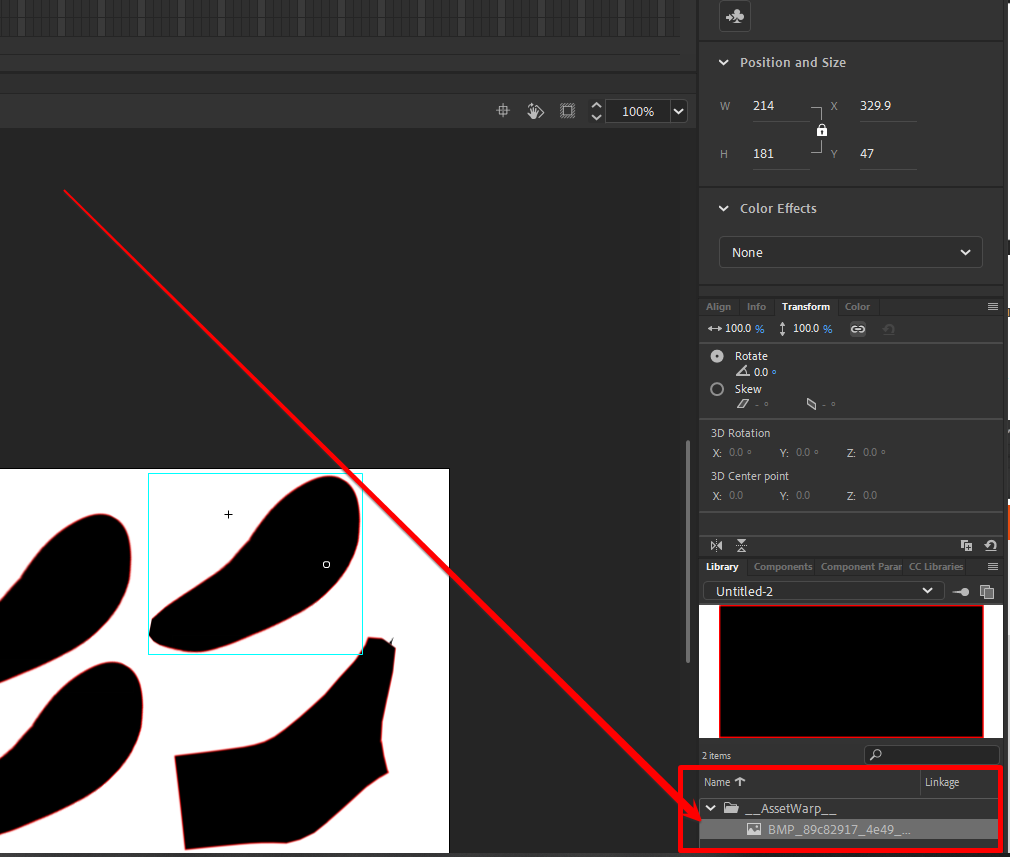Toggle the W and H lock in Position and Size

click(x=821, y=129)
